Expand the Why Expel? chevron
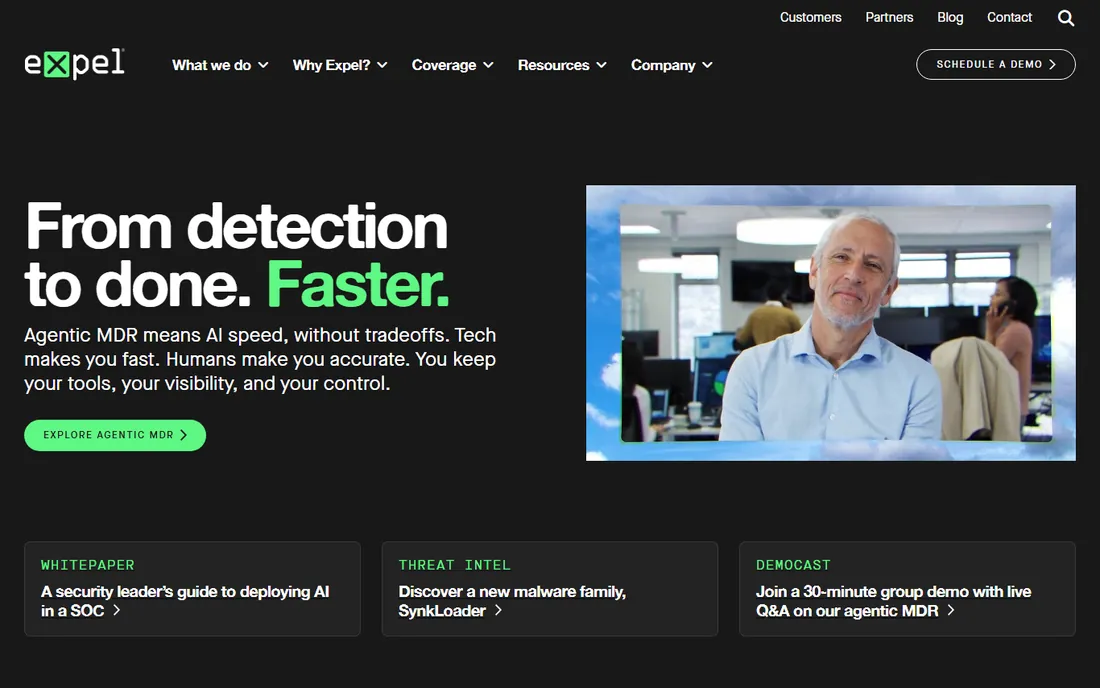This screenshot has height=688, width=1100. click(382, 65)
